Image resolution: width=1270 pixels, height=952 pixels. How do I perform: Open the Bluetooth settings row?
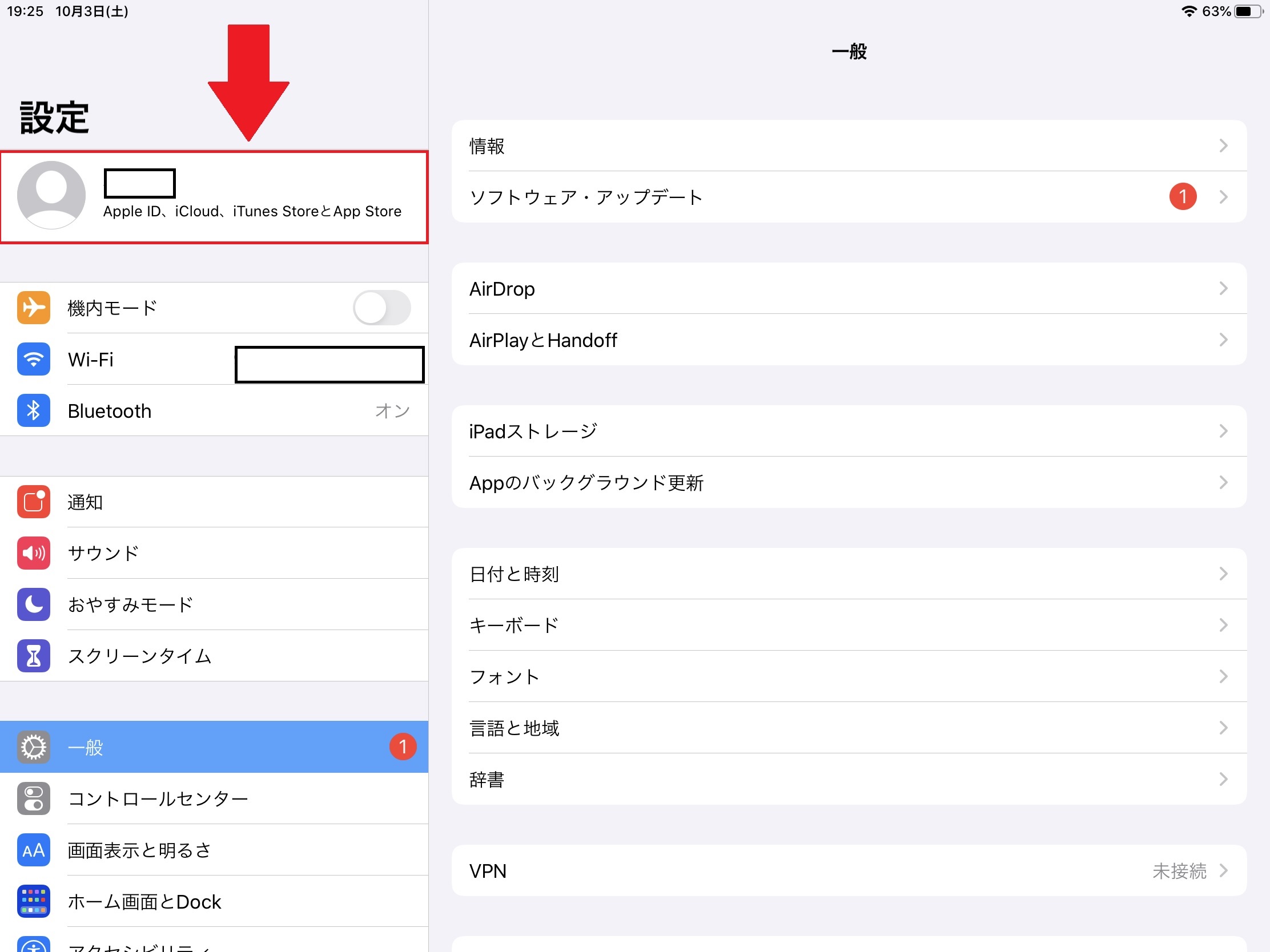click(x=214, y=410)
